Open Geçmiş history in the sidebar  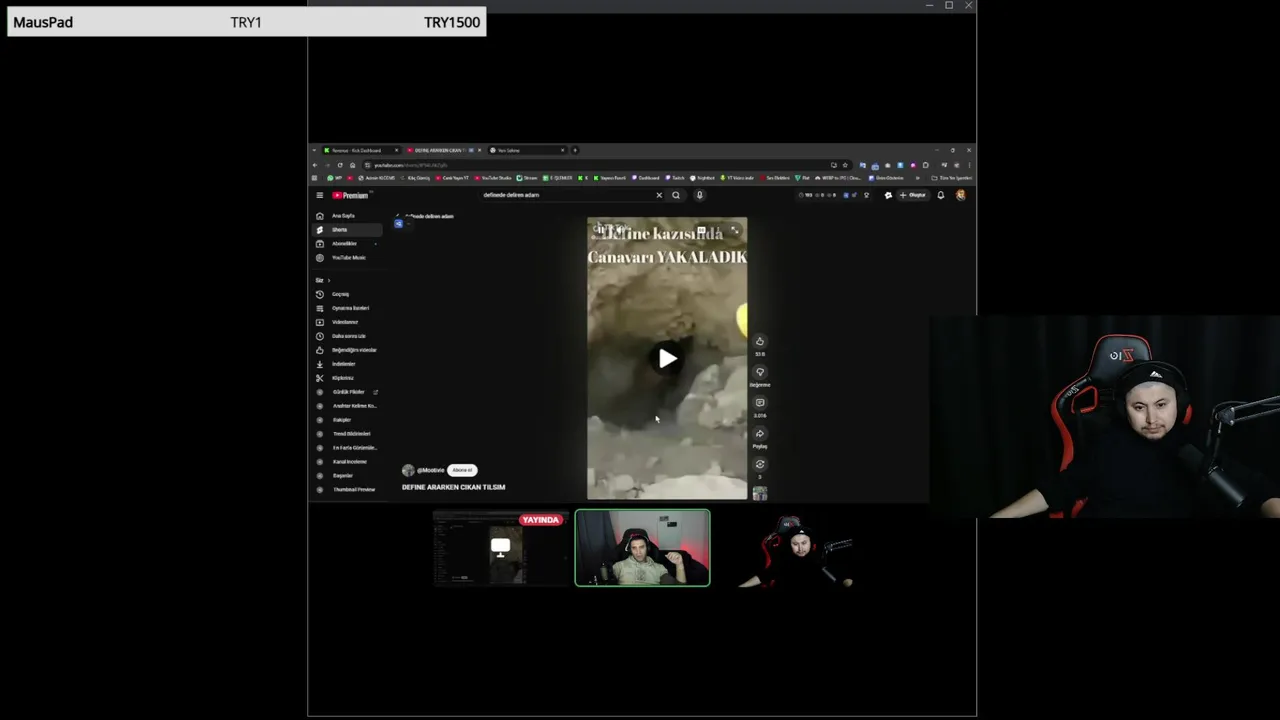347,294
